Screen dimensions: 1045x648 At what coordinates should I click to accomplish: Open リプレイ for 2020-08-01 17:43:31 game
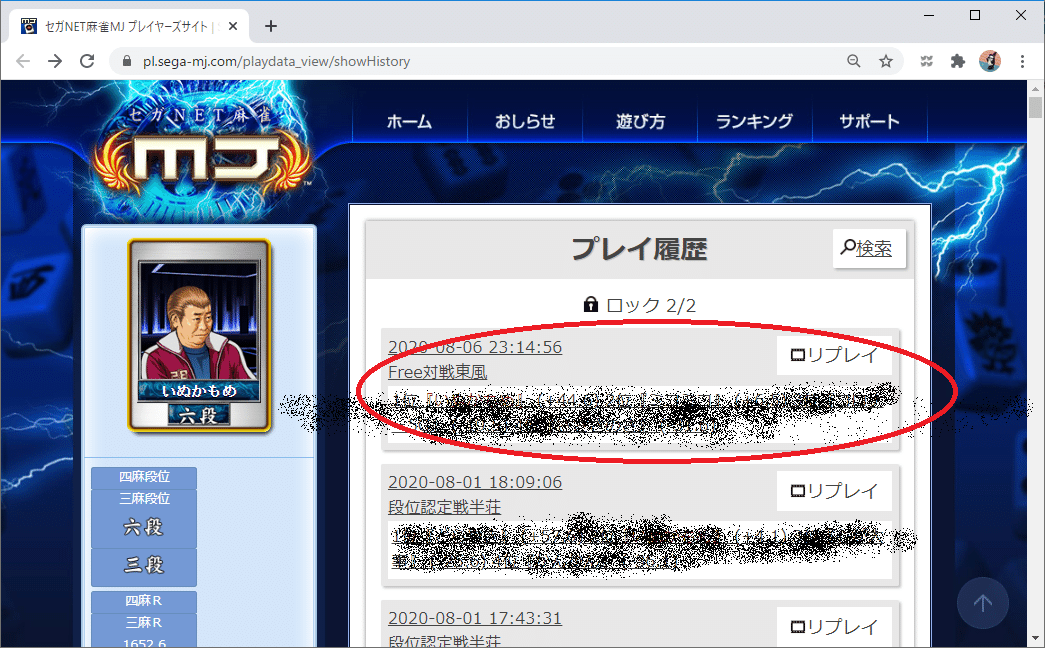click(x=834, y=627)
